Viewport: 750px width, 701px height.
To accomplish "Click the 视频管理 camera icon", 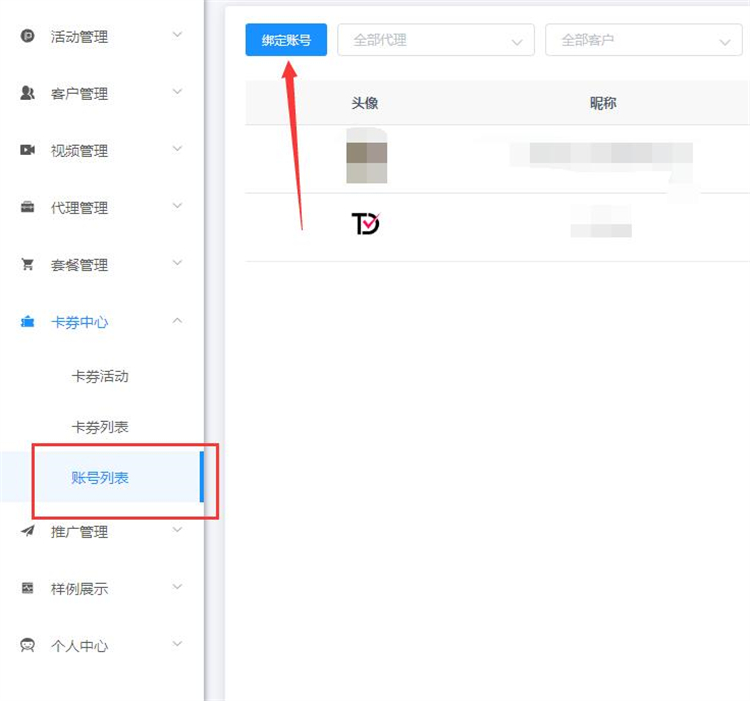I will click(27, 150).
